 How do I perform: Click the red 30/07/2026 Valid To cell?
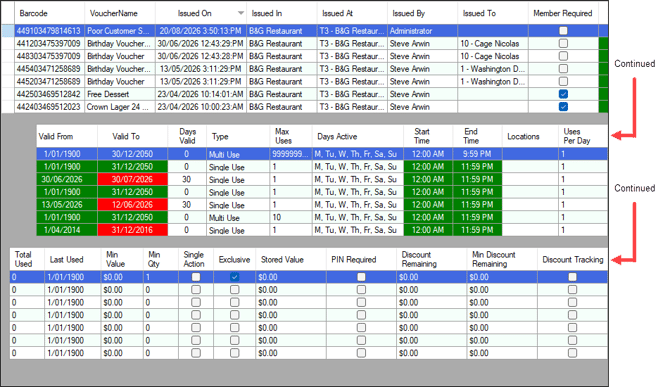132,179
